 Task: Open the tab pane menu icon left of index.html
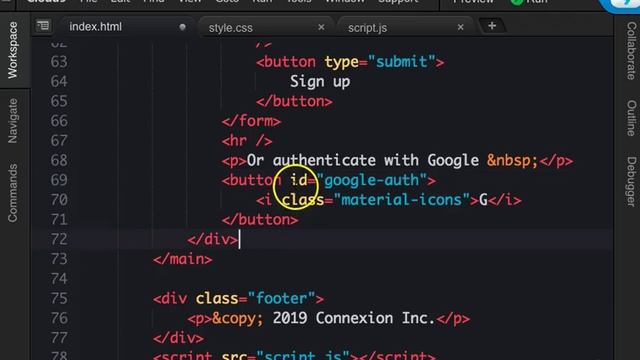pyautogui.click(x=43, y=26)
